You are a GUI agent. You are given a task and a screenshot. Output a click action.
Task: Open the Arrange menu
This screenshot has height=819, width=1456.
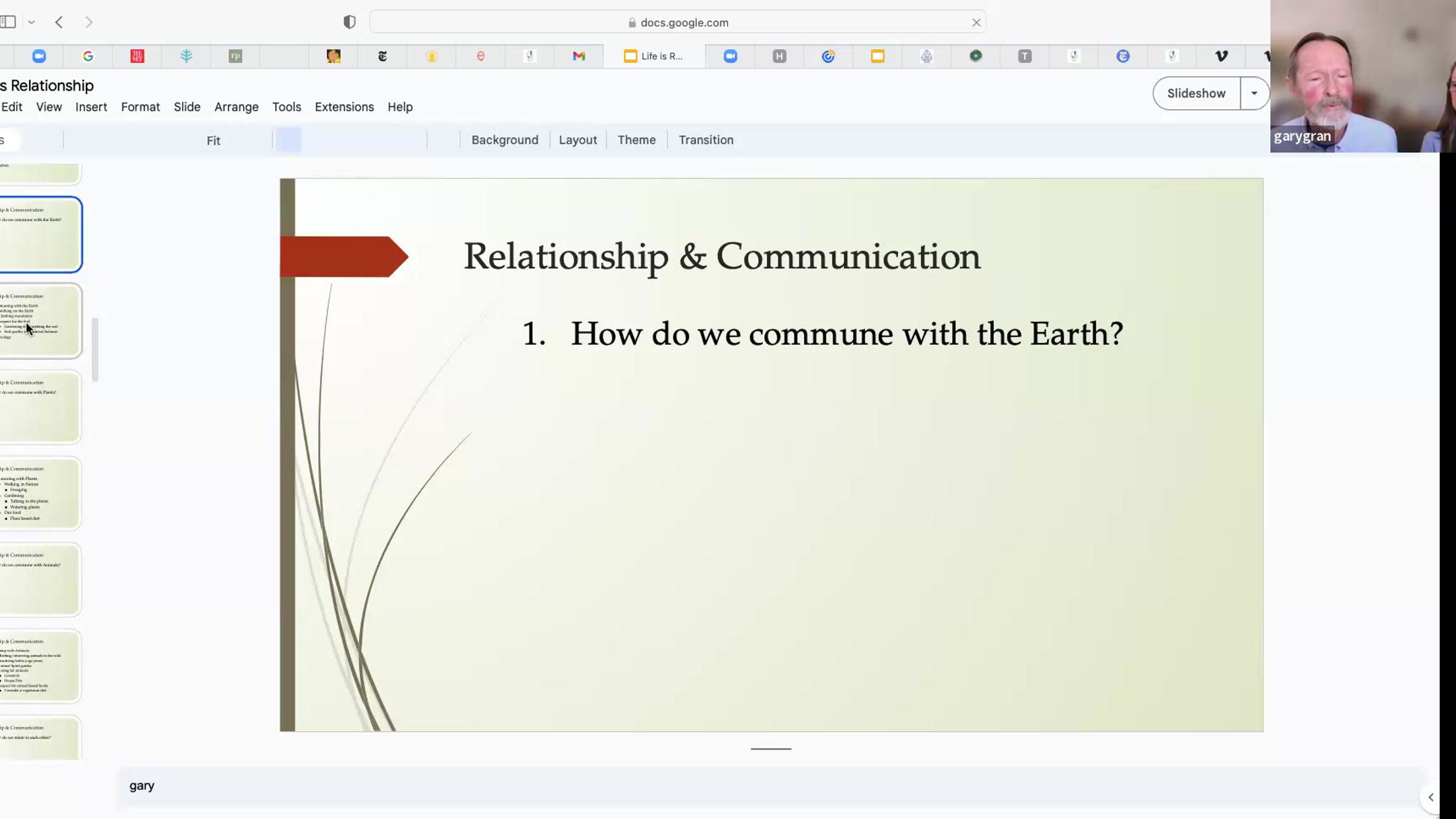[x=236, y=107]
